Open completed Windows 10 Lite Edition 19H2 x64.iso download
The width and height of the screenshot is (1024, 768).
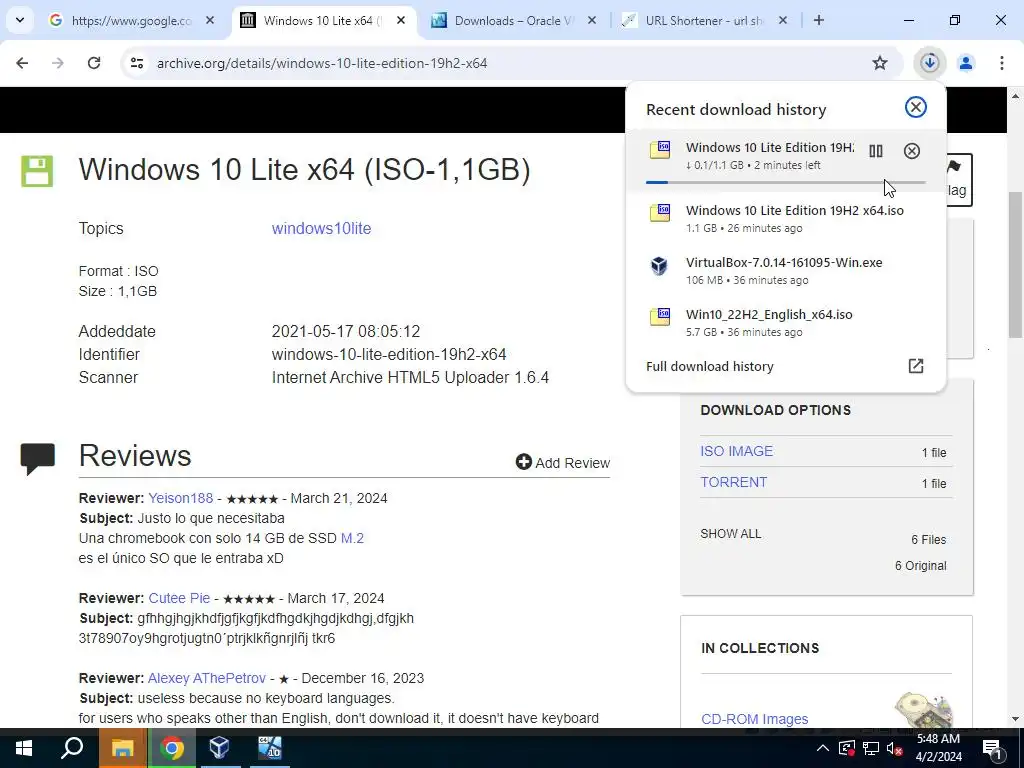(x=785, y=218)
